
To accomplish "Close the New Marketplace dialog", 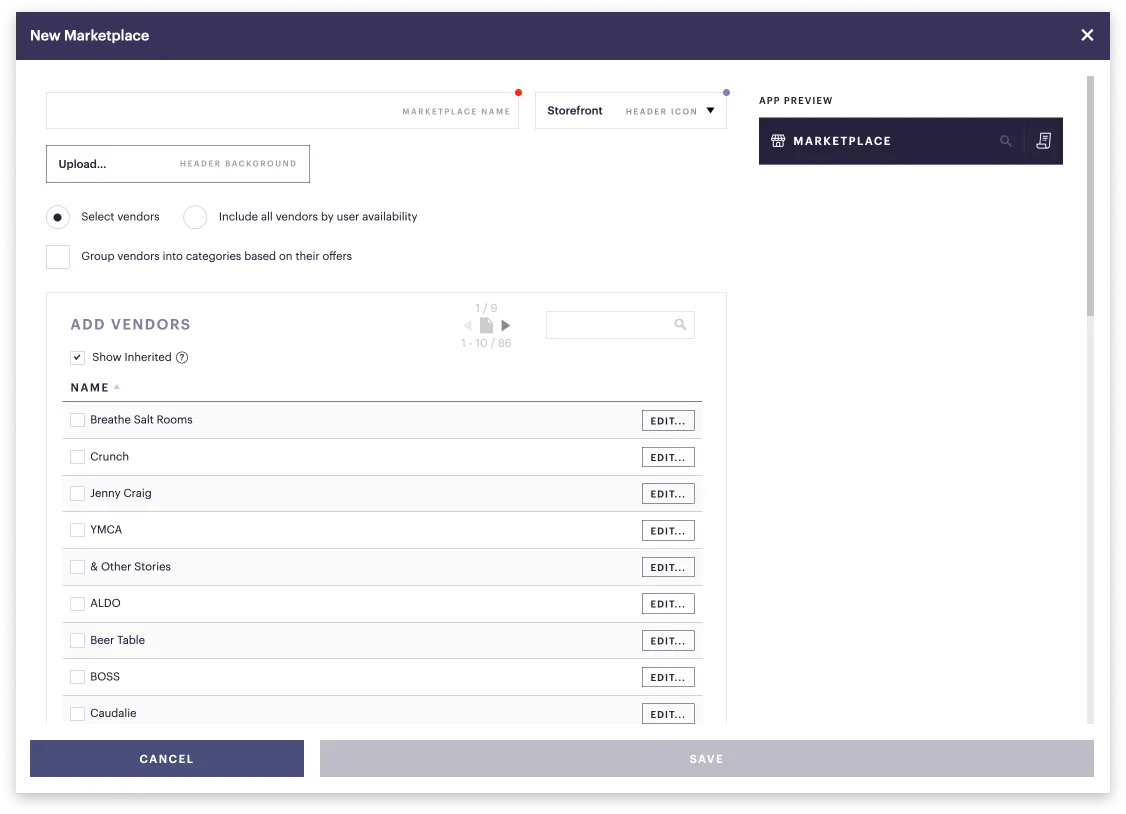I will tap(1087, 35).
